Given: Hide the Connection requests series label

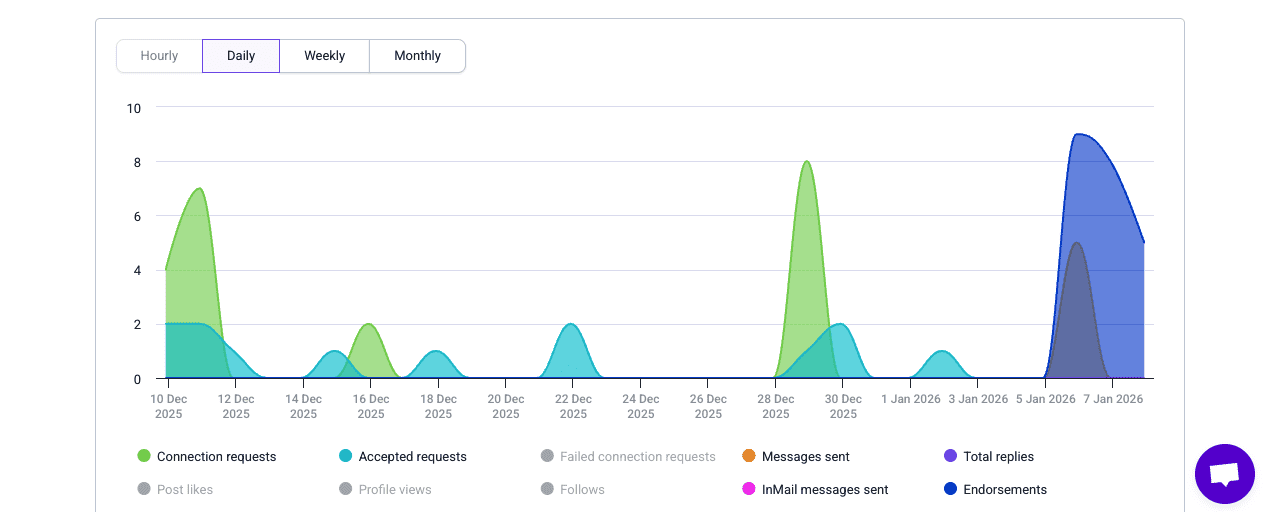Looking at the screenshot, I should pos(216,456).
